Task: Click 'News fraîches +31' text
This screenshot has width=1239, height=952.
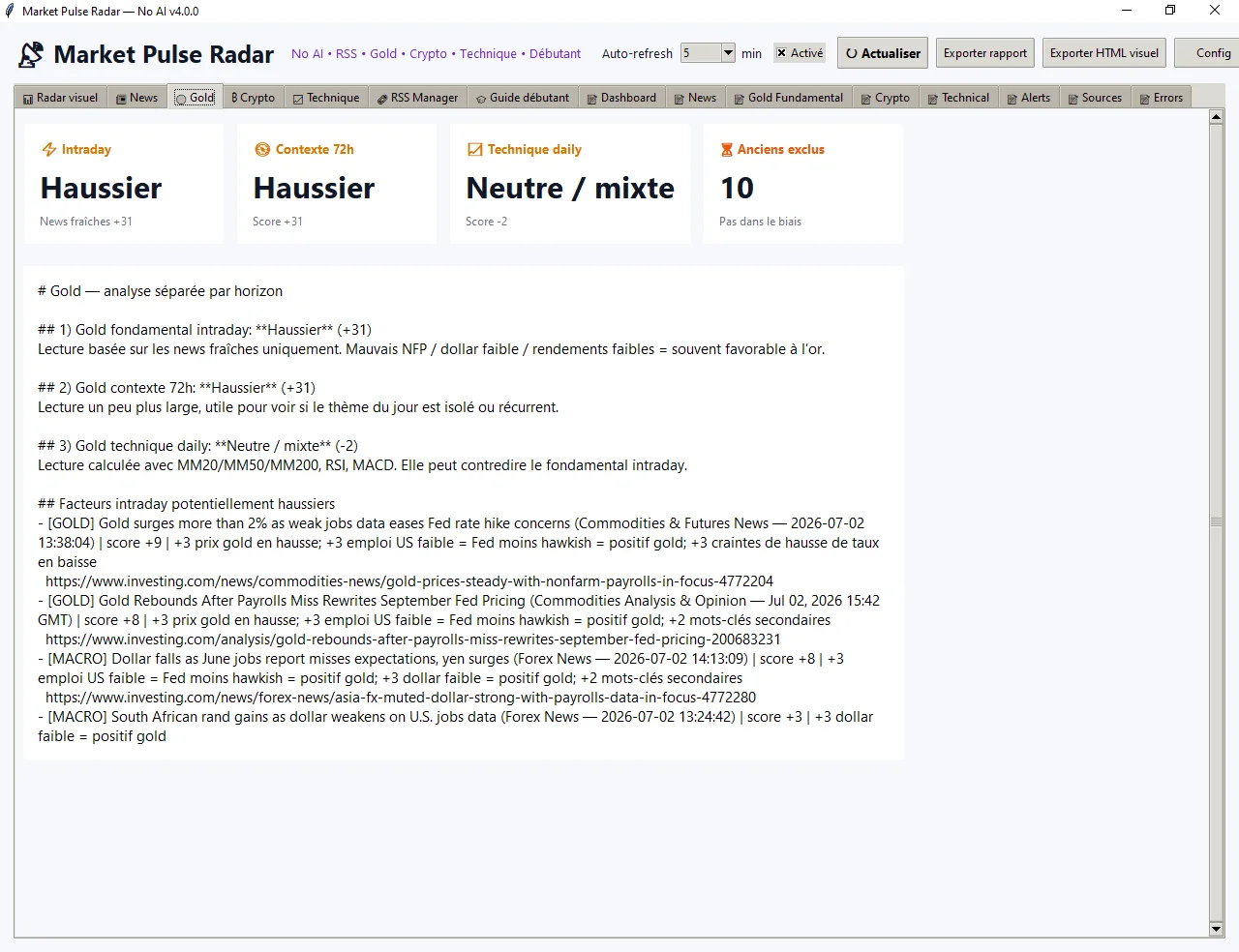Action: [x=86, y=222]
